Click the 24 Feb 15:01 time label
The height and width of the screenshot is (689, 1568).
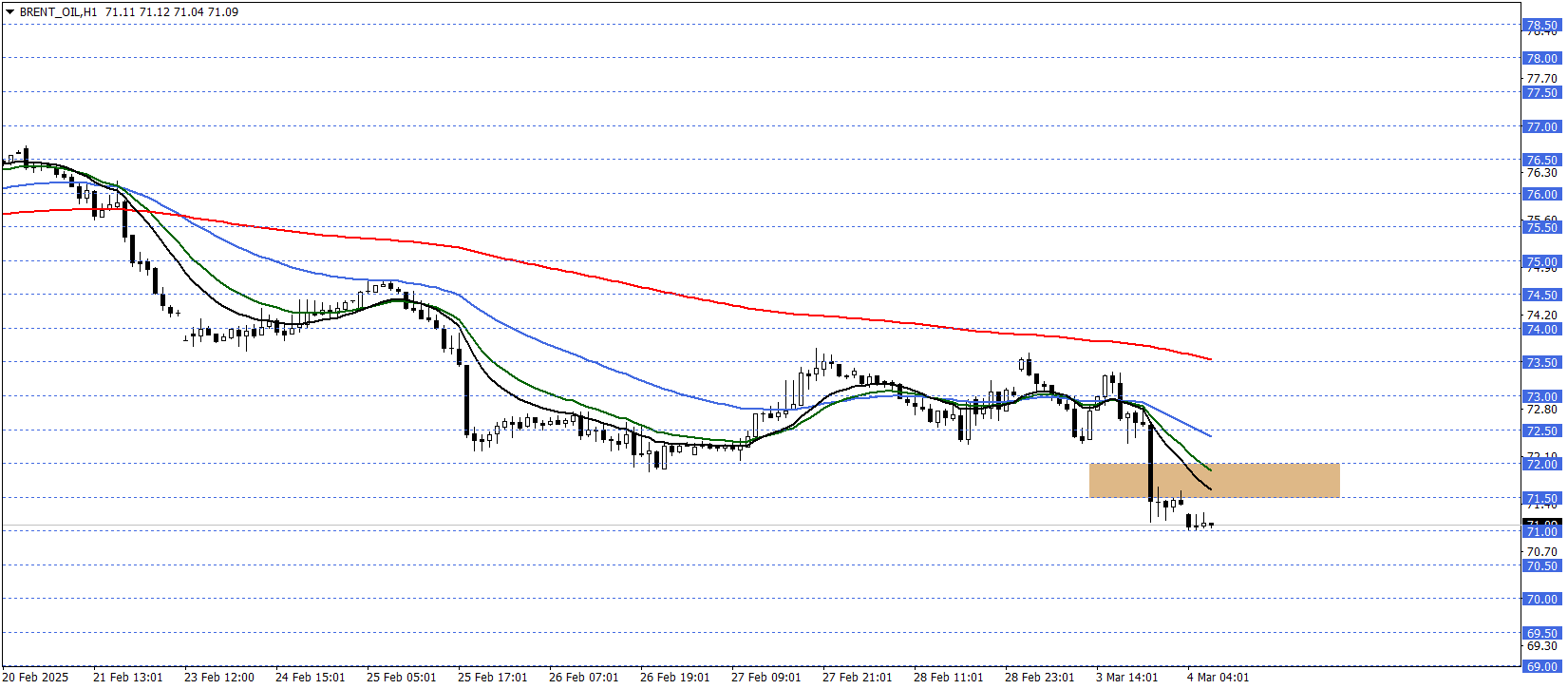311,678
